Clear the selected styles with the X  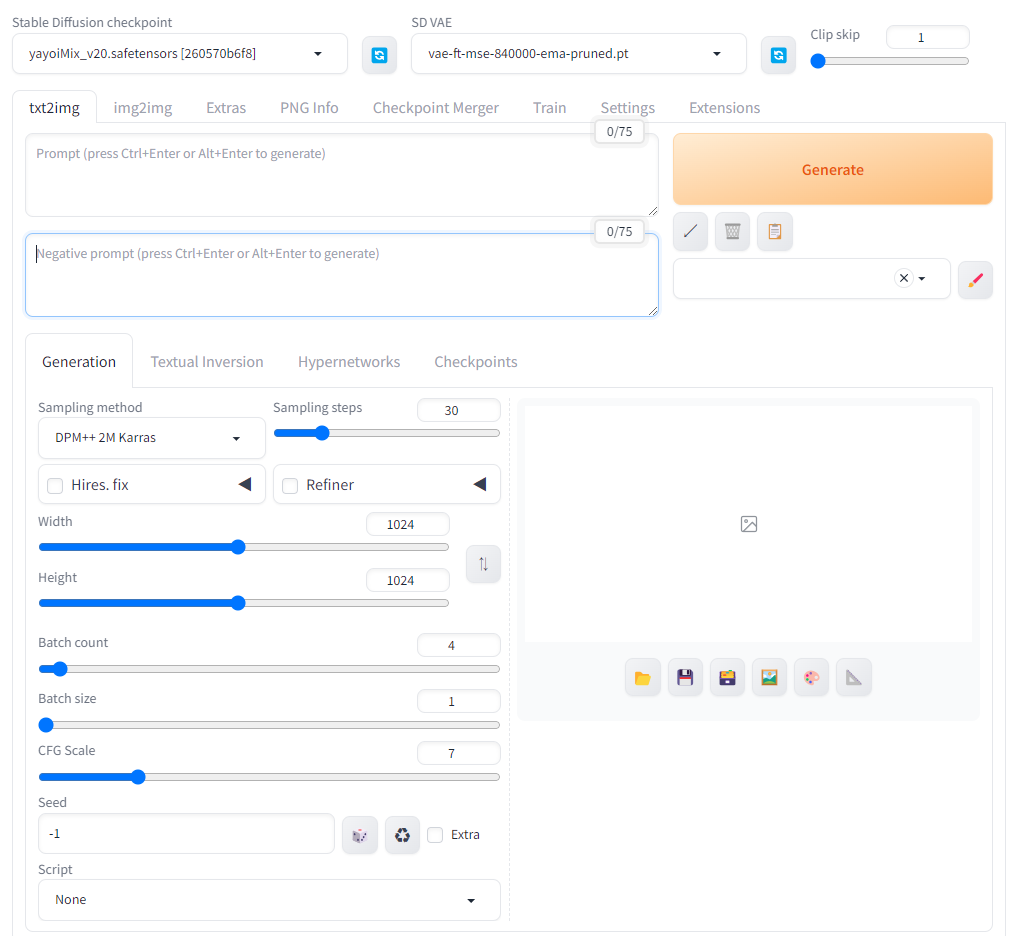point(904,278)
